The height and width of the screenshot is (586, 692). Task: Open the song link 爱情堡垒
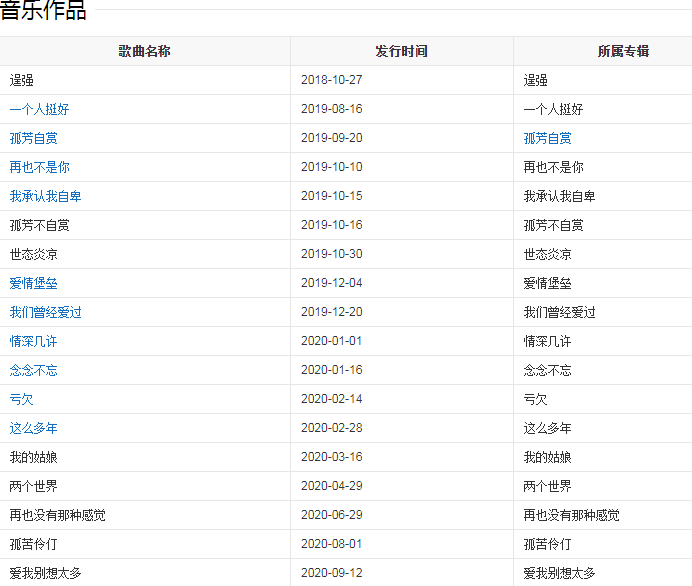coord(34,283)
